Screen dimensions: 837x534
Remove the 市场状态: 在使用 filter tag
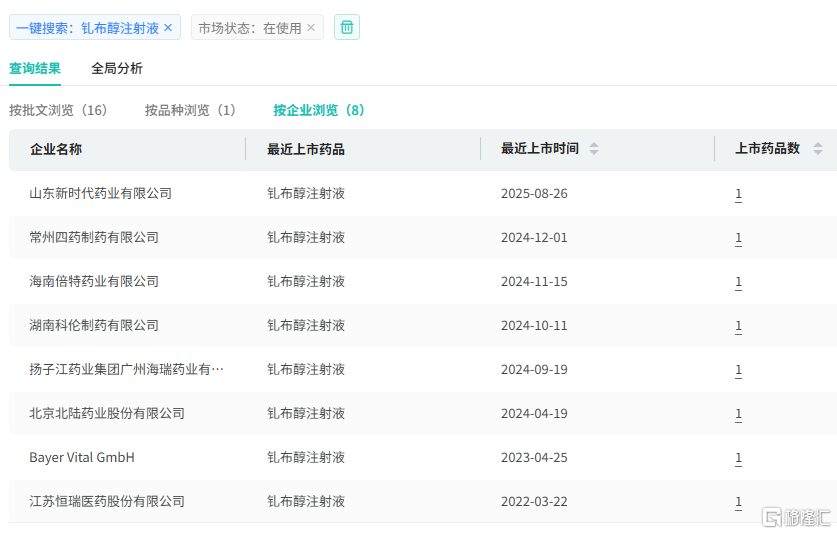coord(311,28)
